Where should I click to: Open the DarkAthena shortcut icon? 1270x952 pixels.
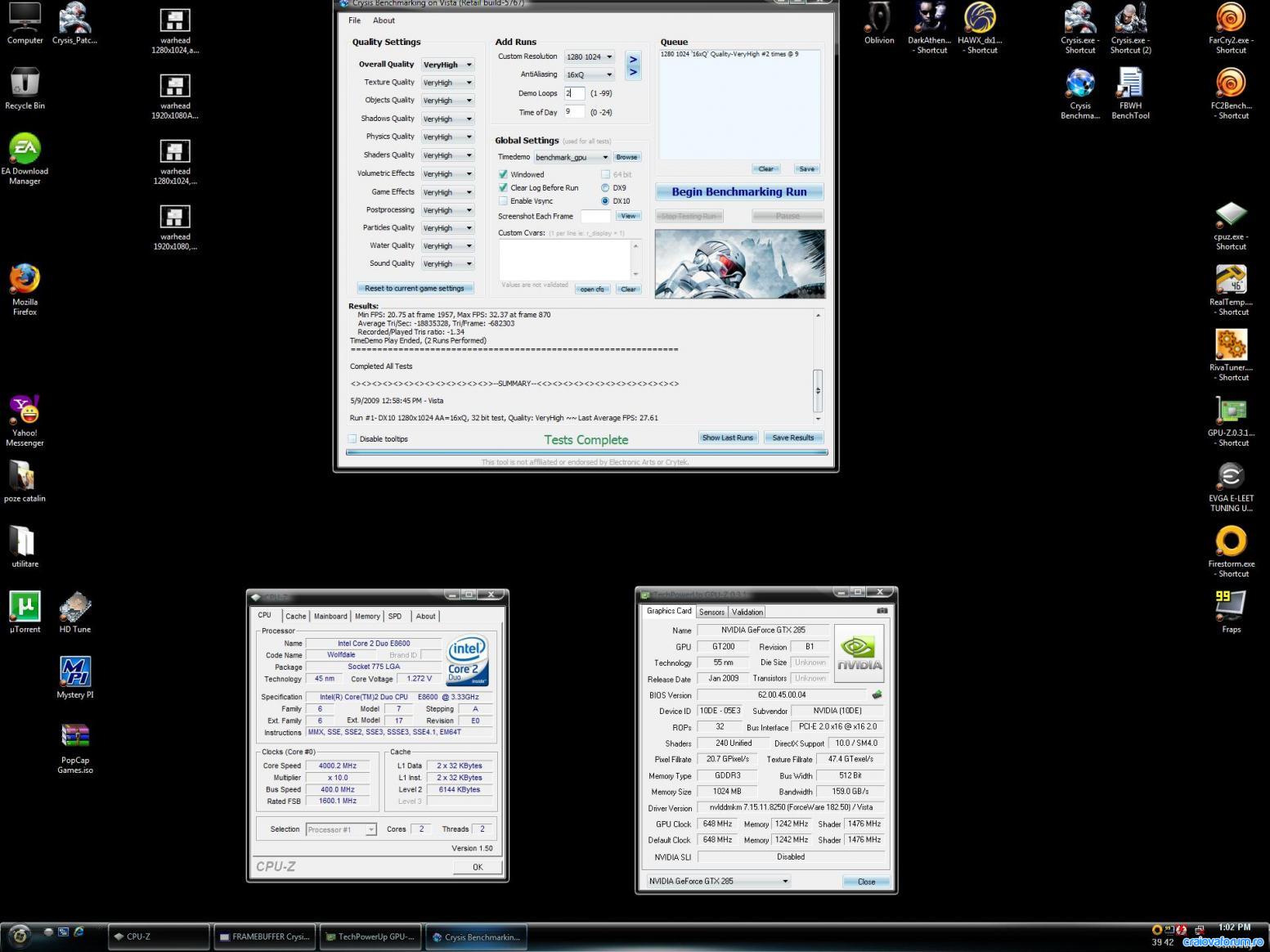pyautogui.click(x=929, y=28)
